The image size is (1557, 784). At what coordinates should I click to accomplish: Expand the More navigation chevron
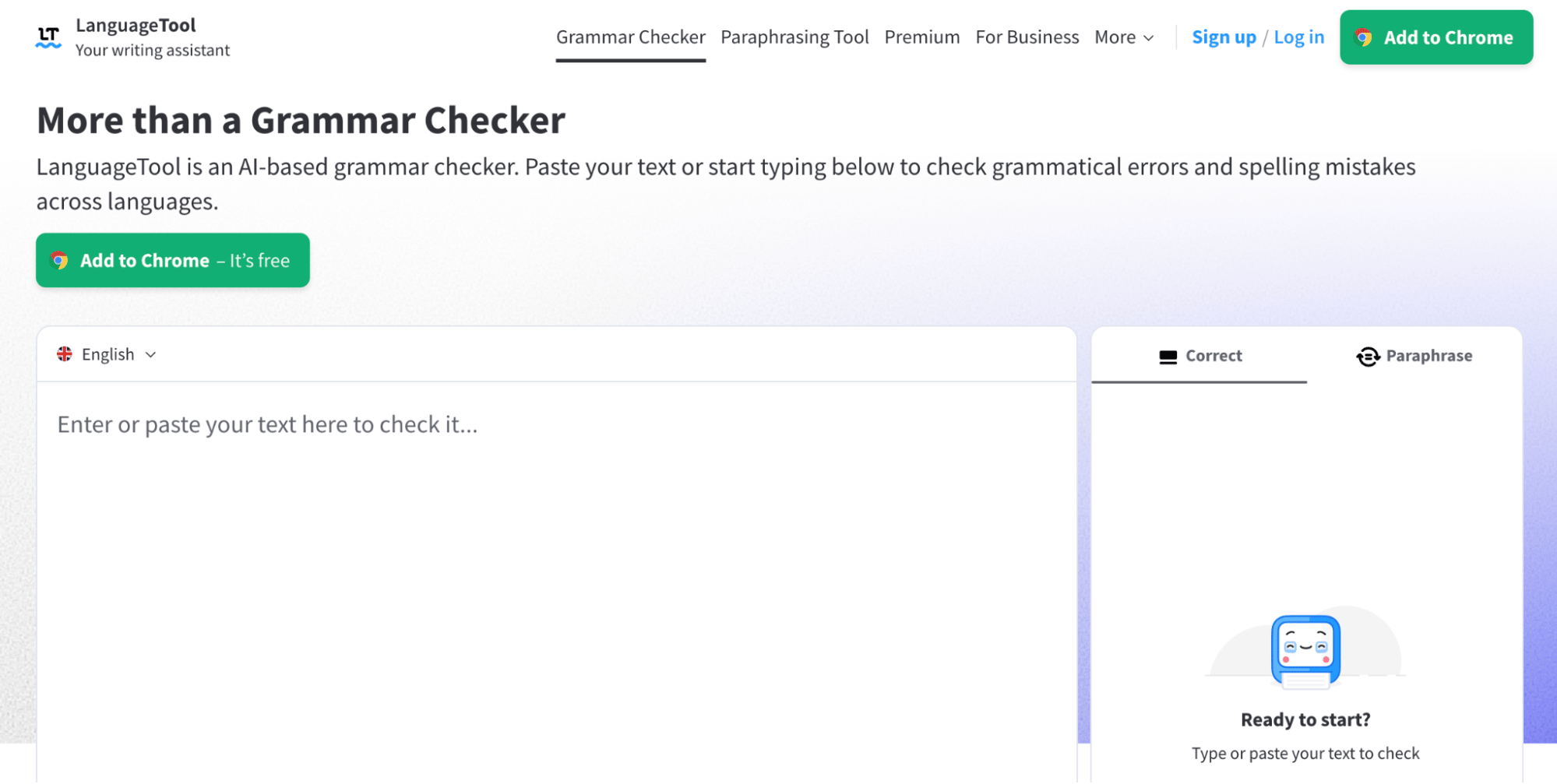[x=1148, y=38]
